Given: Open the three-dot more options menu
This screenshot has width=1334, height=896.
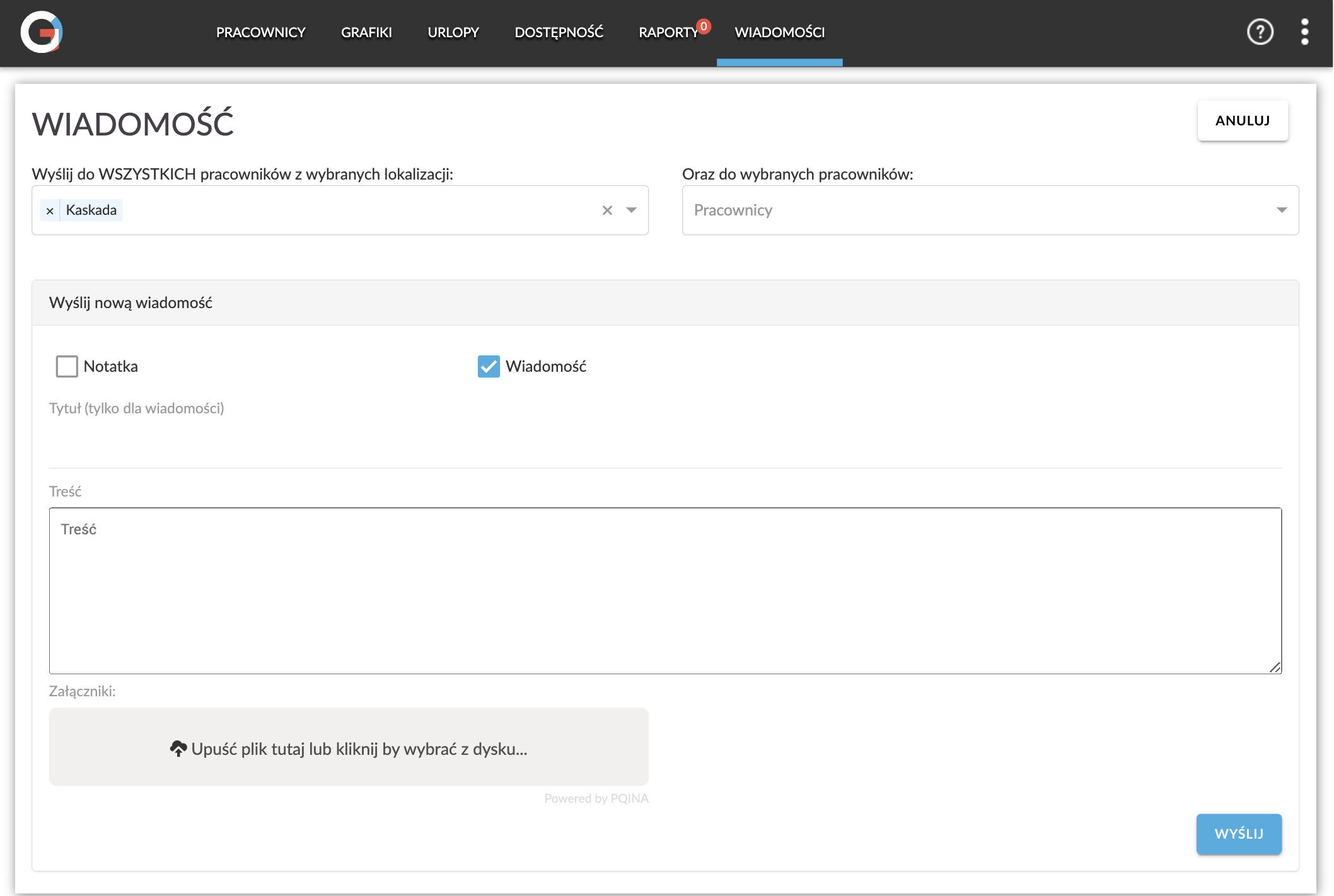Looking at the screenshot, I should [x=1304, y=32].
